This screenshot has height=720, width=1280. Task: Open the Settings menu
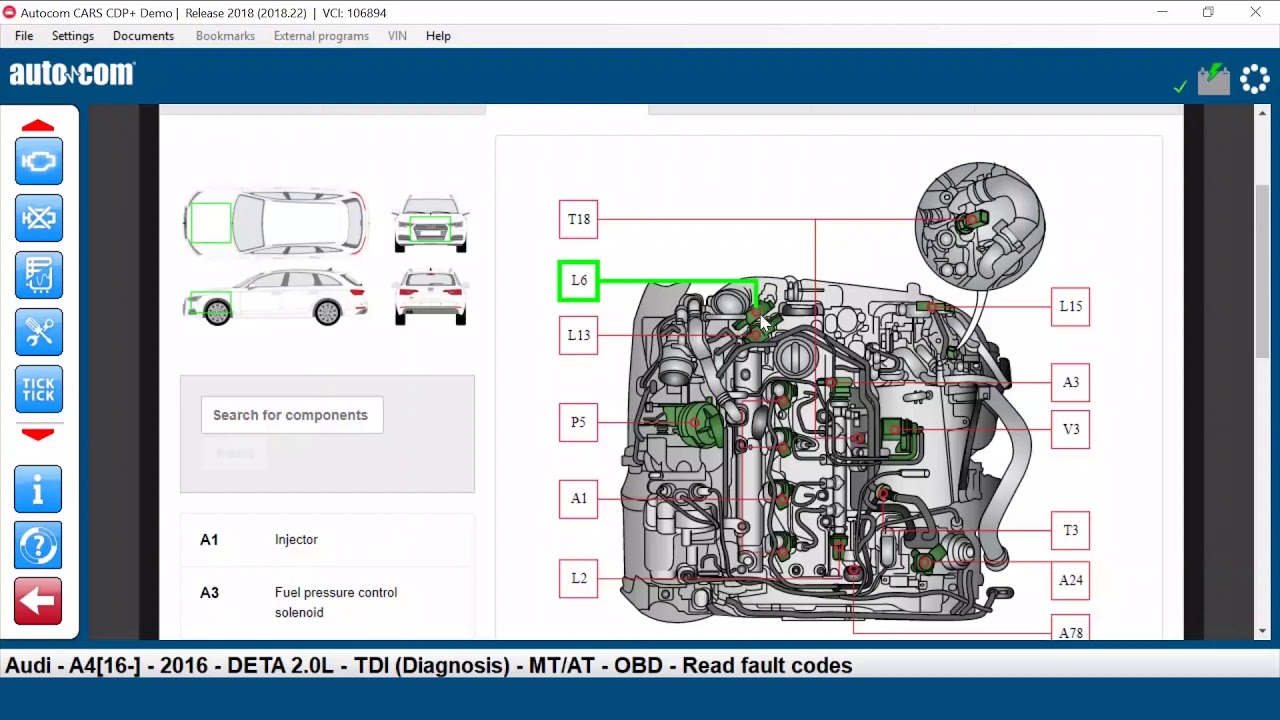(73, 36)
